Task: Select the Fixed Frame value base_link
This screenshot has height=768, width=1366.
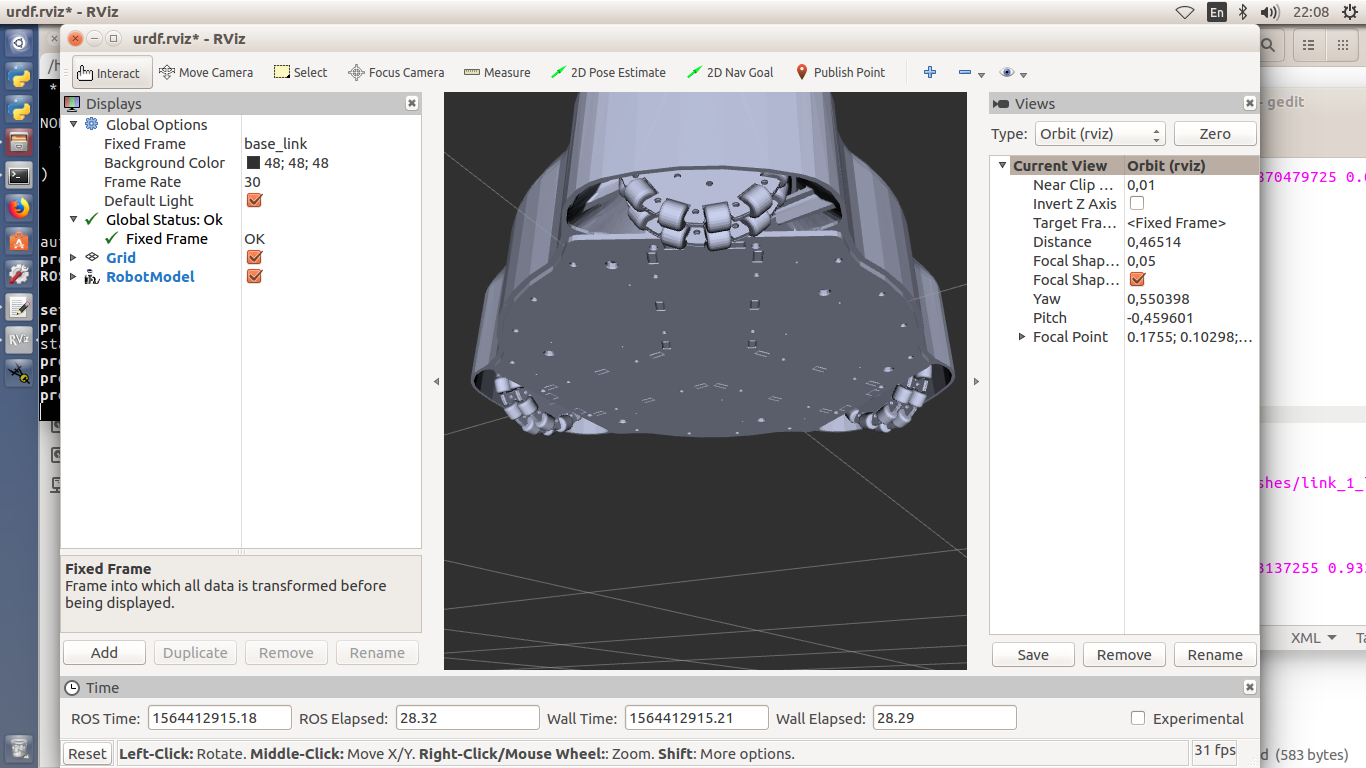Action: [x=276, y=143]
